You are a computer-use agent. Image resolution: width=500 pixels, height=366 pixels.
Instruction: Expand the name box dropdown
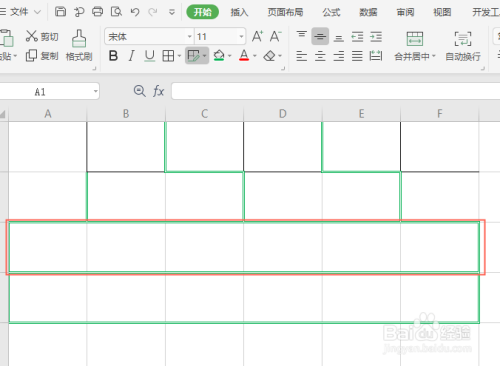tap(96, 91)
